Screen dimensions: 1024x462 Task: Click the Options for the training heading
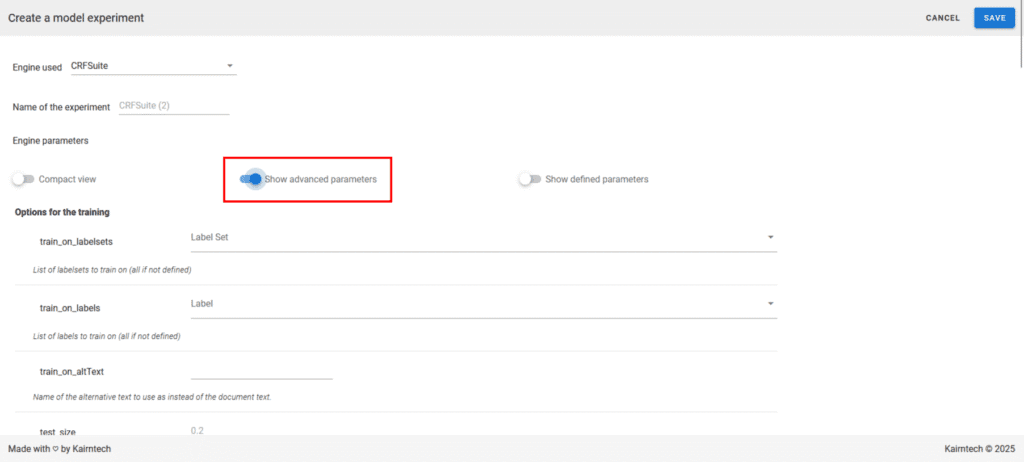click(x=62, y=212)
